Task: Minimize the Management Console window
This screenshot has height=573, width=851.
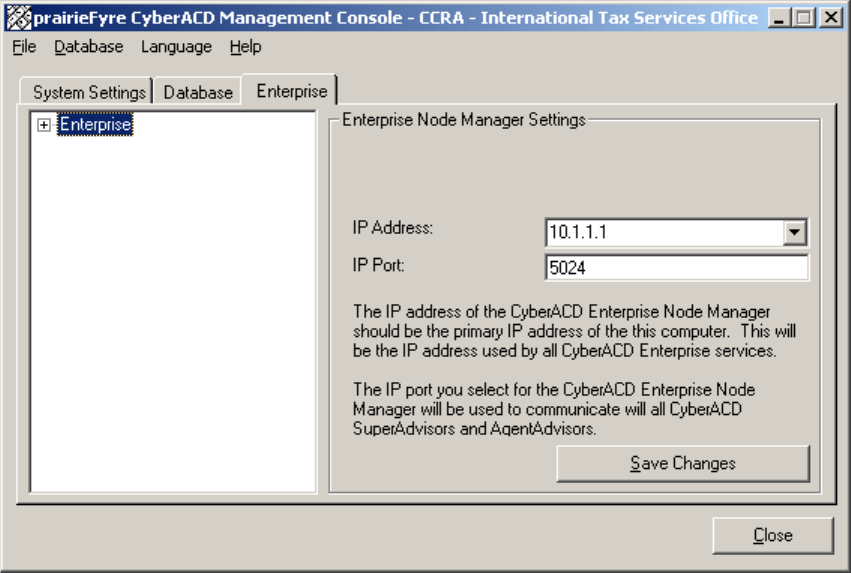Action: pyautogui.click(x=780, y=18)
